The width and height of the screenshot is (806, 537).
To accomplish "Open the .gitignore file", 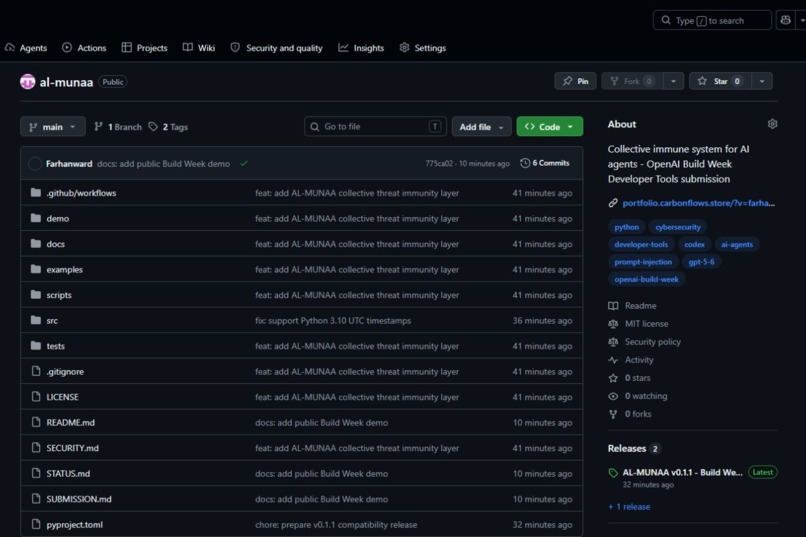I will pyautogui.click(x=65, y=372).
